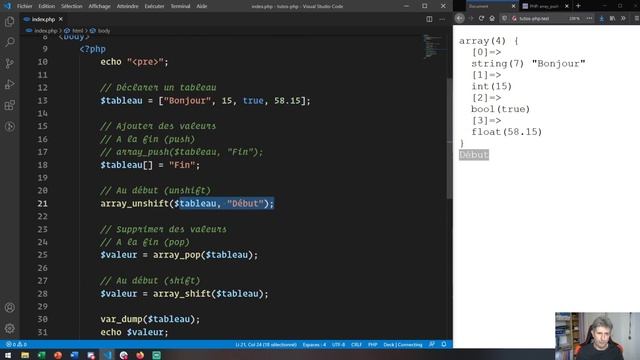
Task: Open the VS Code taskbar icon
Action: coord(107,355)
